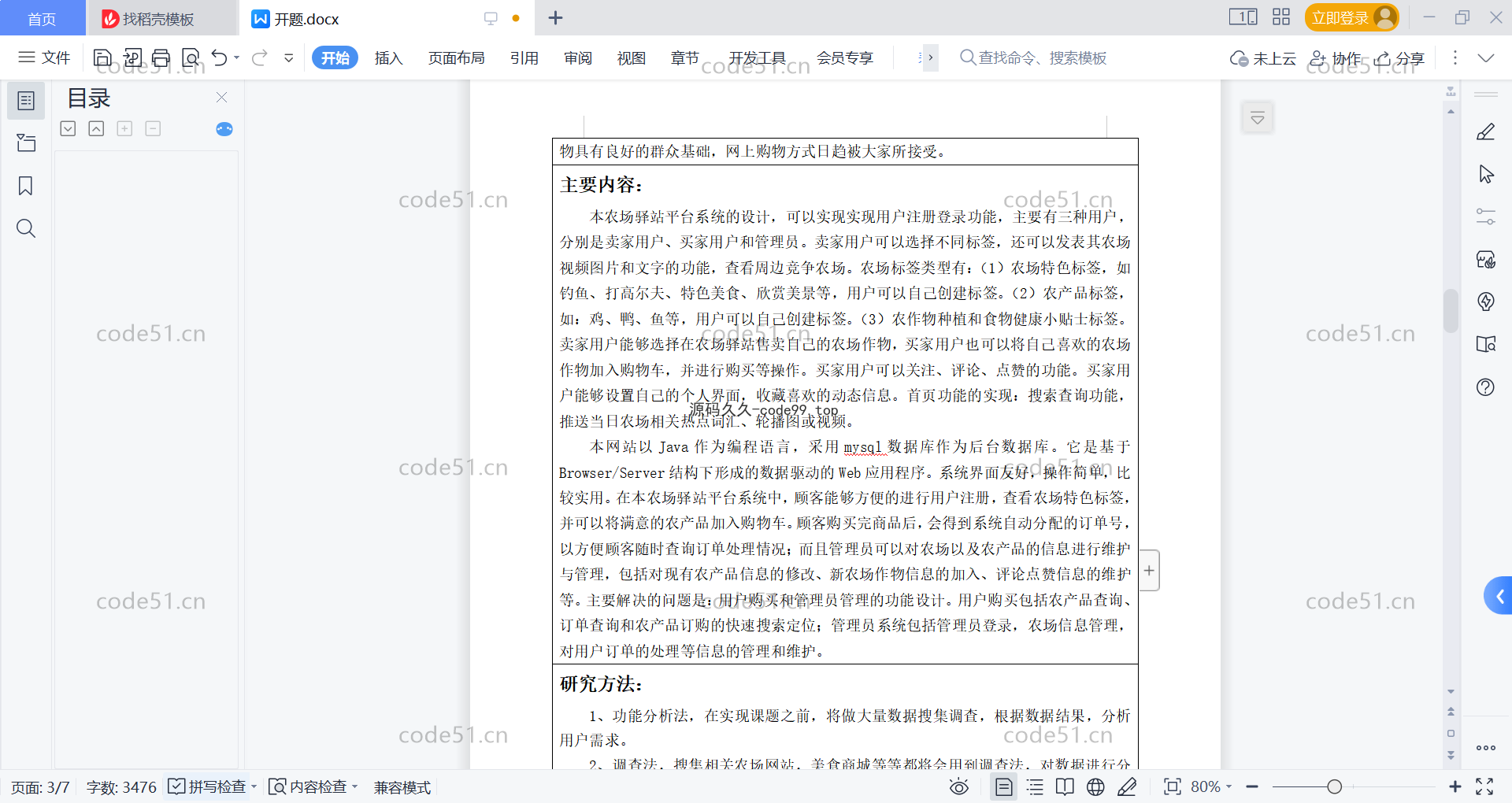This screenshot has height=803, width=1512.
Task: Click the 协作 button
Action: pyautogui.click(x=1334, y=58)
